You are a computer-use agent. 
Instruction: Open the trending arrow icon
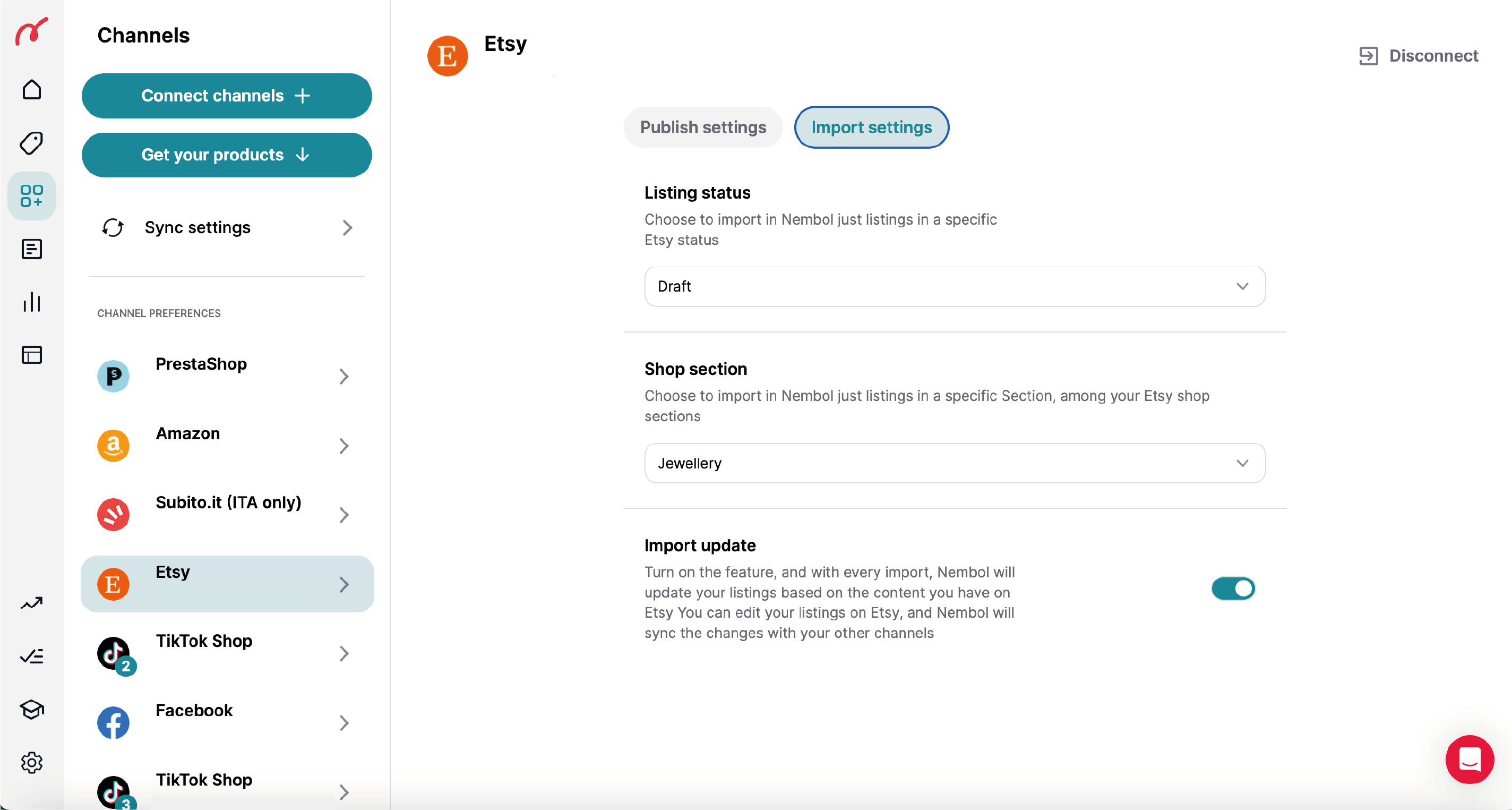coord(32,603)
